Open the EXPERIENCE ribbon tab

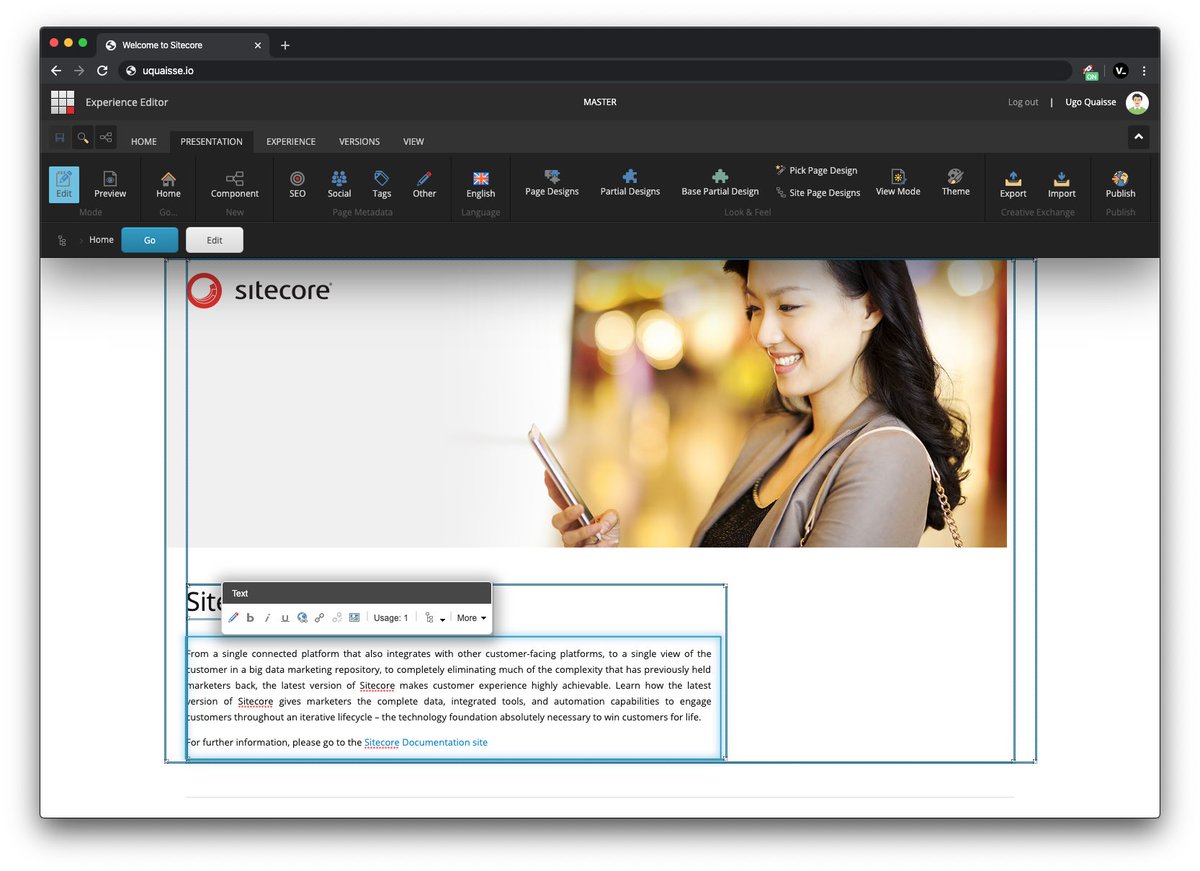coord(291,142)
